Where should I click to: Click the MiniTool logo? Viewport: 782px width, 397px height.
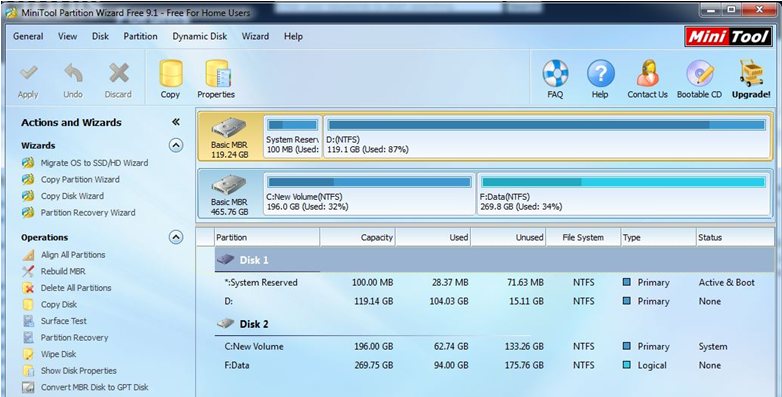728,36
